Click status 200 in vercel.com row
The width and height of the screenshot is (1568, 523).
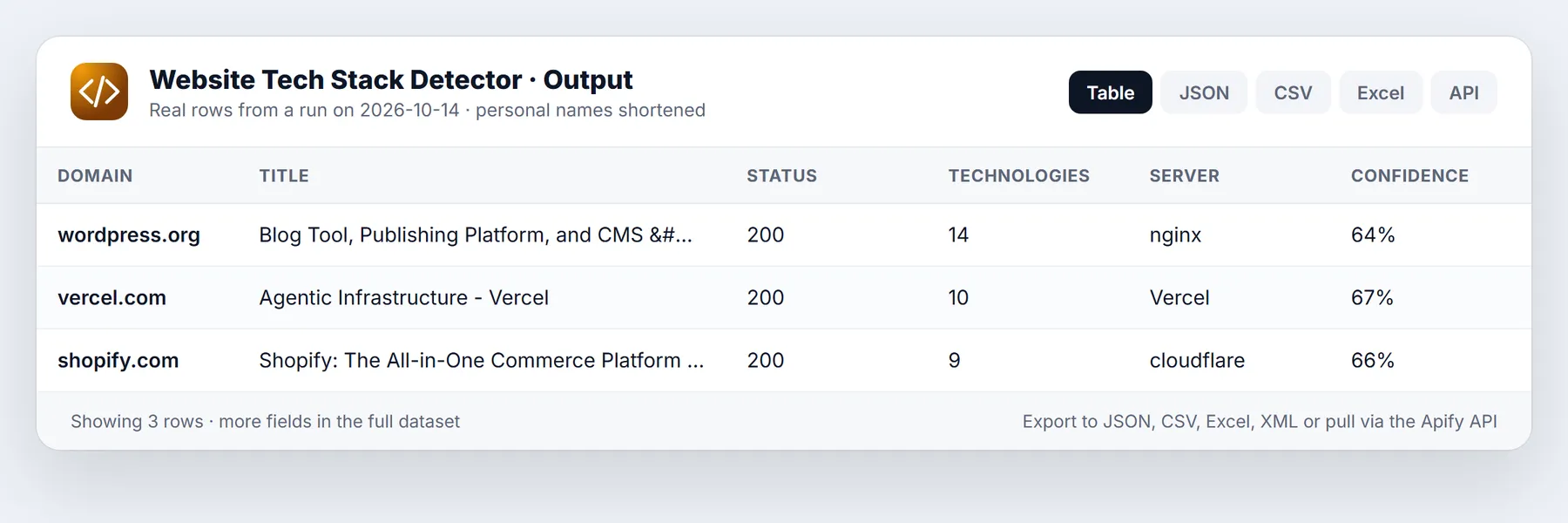(766, 297)
